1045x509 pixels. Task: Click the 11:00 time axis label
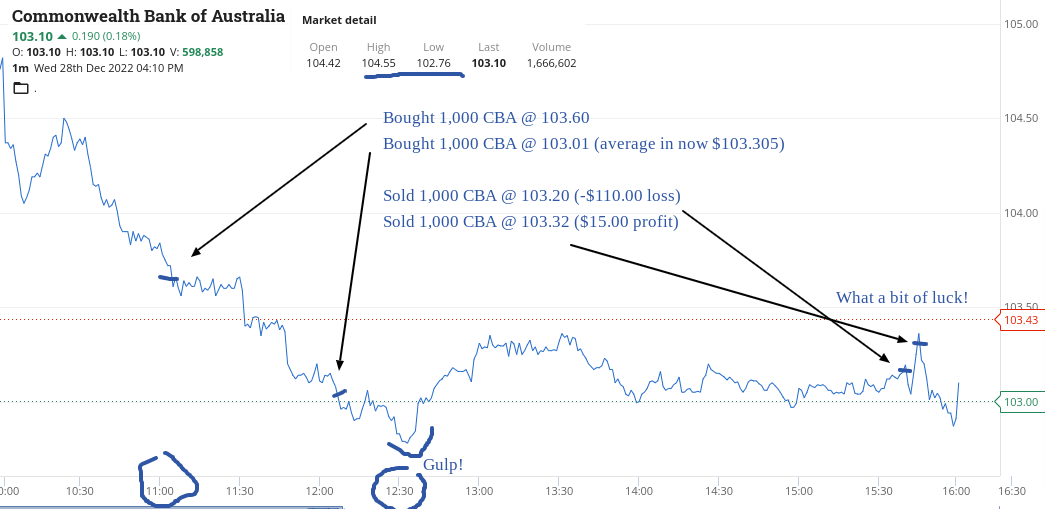160,492
